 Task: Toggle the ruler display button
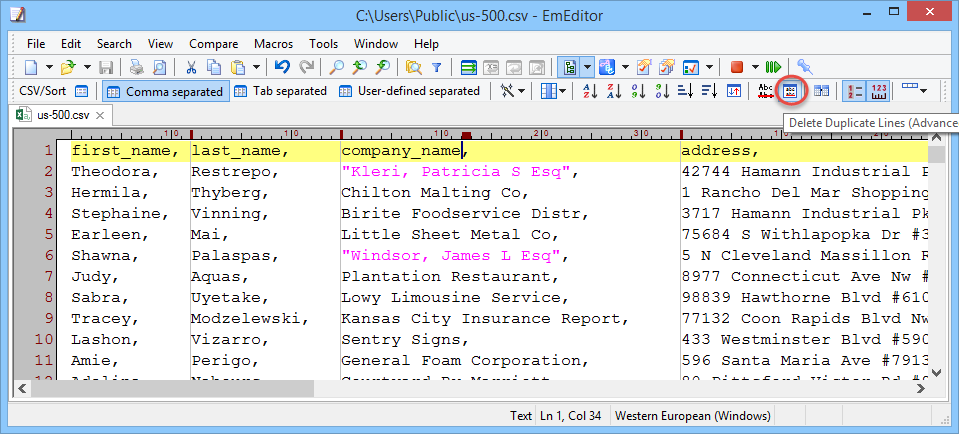(x=878, y=91)
